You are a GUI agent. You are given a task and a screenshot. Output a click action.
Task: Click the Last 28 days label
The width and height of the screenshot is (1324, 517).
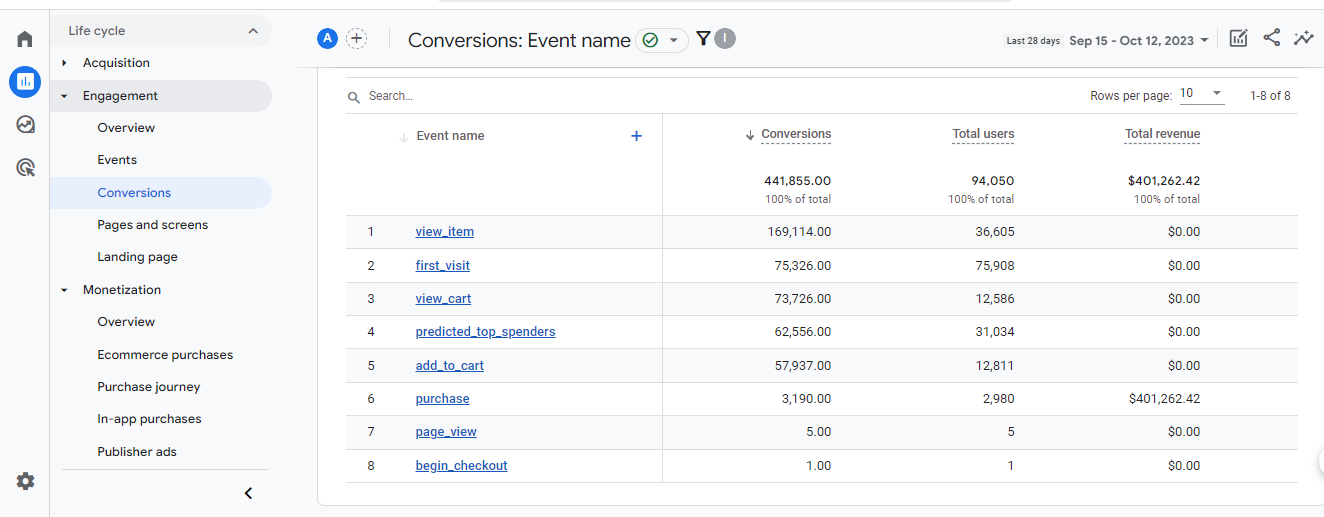1033,41
